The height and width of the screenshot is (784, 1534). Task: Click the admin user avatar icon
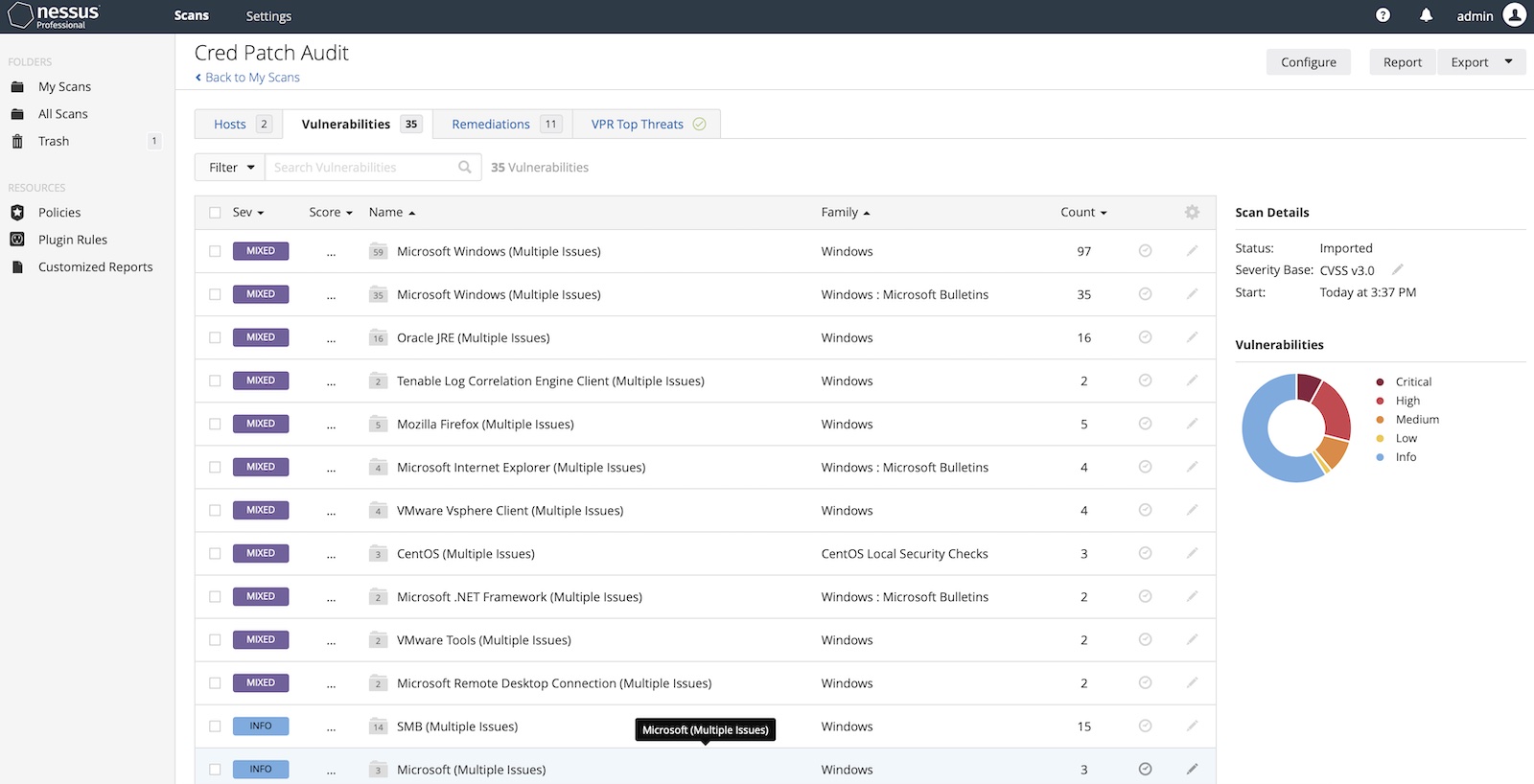tap(1514, 15)
